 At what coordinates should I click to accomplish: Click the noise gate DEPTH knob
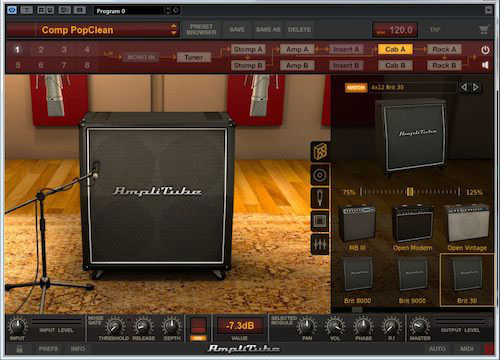[x=172, y=327]
